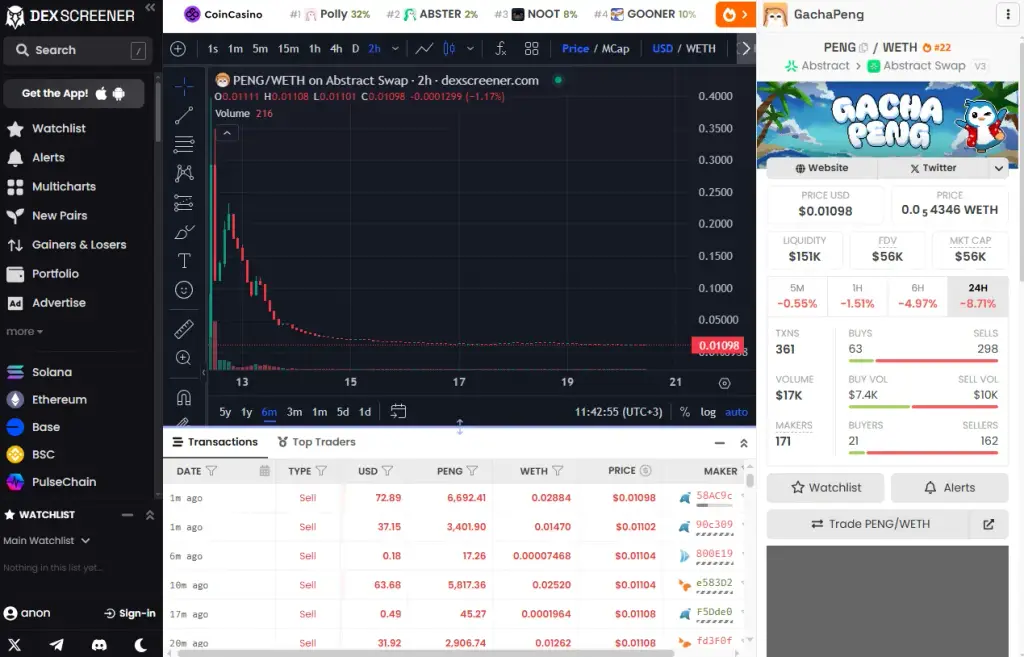Open the chart style dropdown arrow
The width and height of the screenshot is (1024, 657).
470,48
